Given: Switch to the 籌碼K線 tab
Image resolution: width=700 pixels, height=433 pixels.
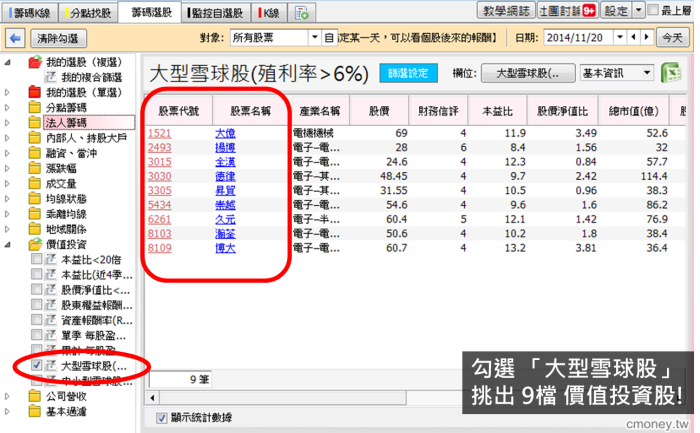Looking at the screenshot, I should click(33, 12).
